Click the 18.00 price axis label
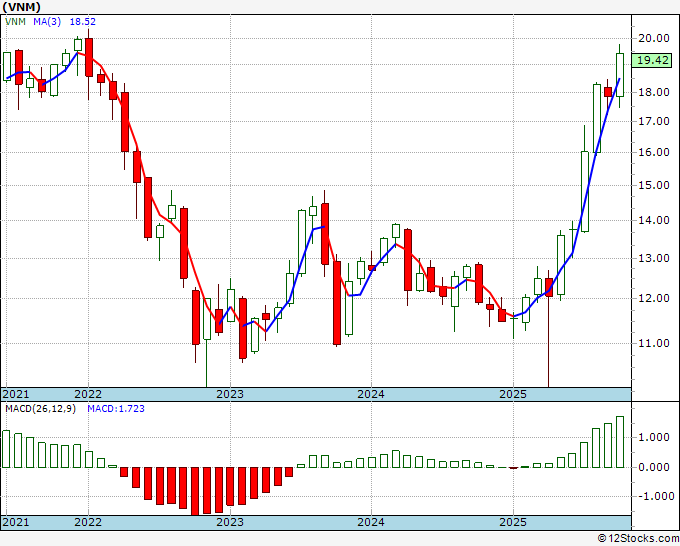 click(x=654, y=92)
